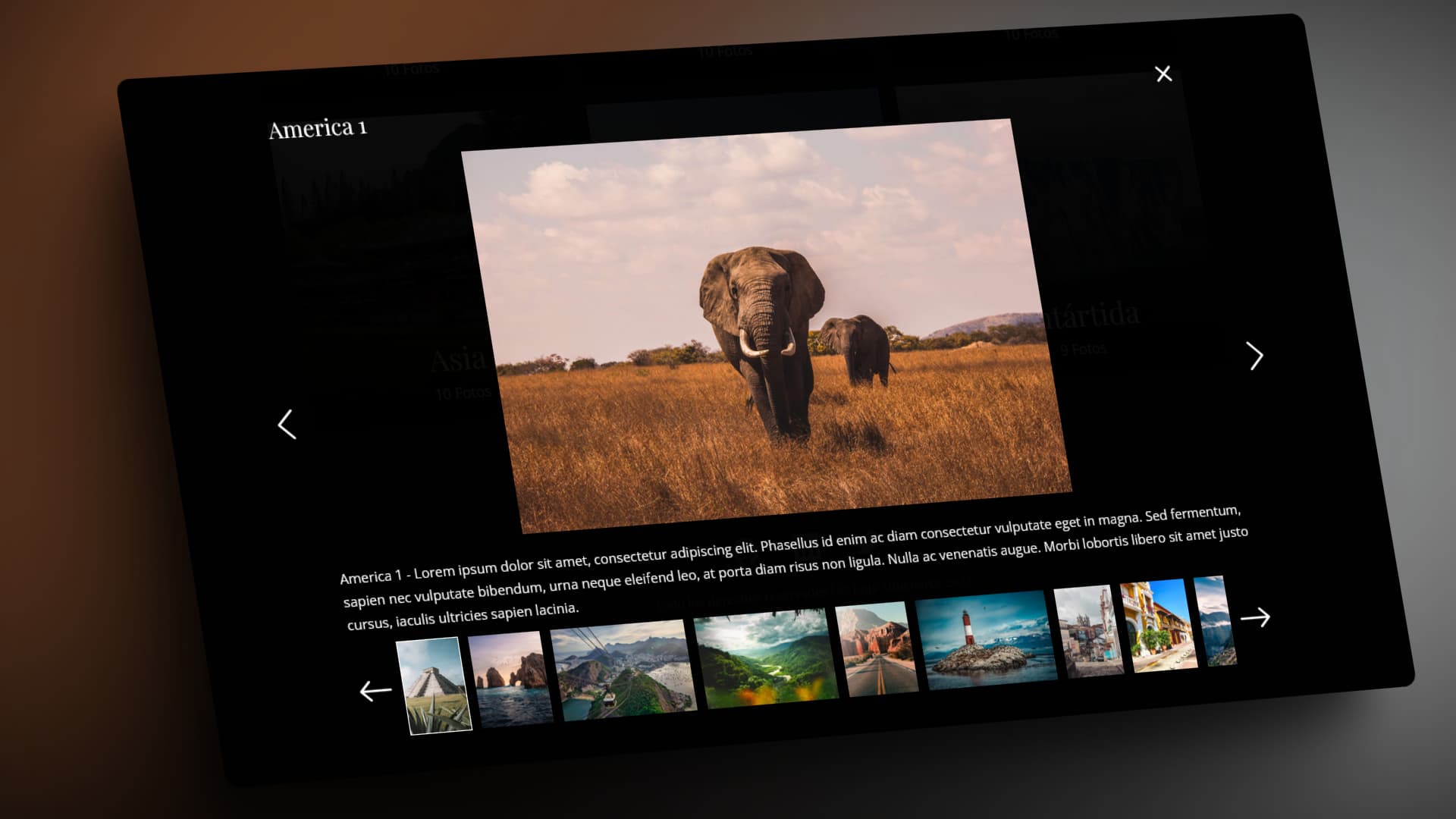The width and height of the screenshot is (1456, 819).
Task: Open the colorful colonial street thumbnail
Action: [x=1158, y=625]
